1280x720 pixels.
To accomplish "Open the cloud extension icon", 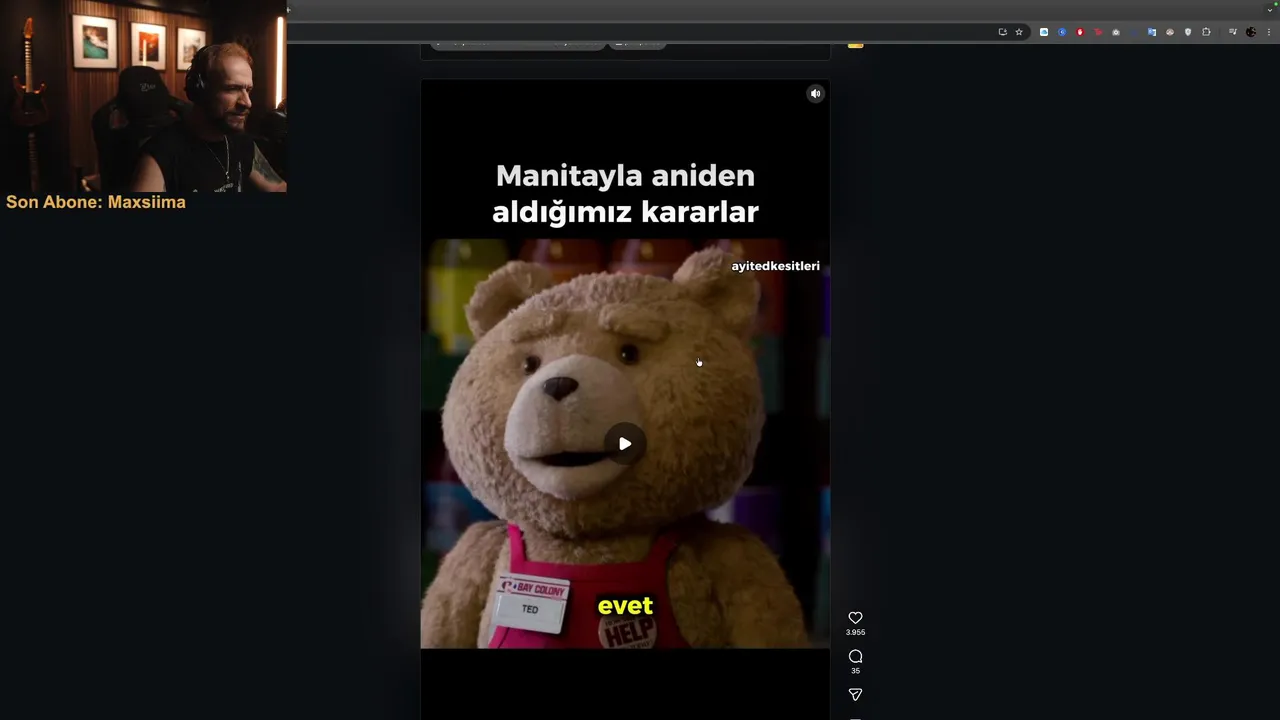I will (x=1044, y=32).
